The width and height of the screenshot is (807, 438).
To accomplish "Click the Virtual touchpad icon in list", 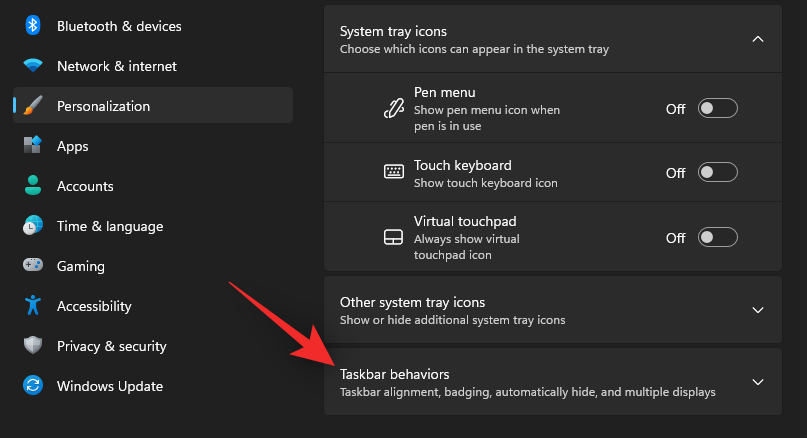I will (x=393, y=237).
